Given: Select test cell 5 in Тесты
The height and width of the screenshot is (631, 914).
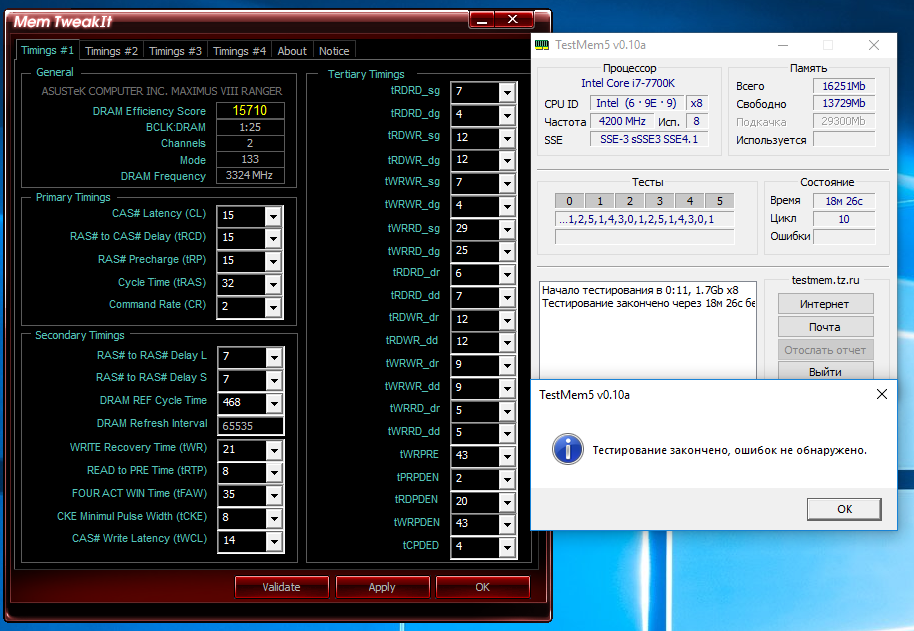Looking at the screenshot, I should pos(720,201).
